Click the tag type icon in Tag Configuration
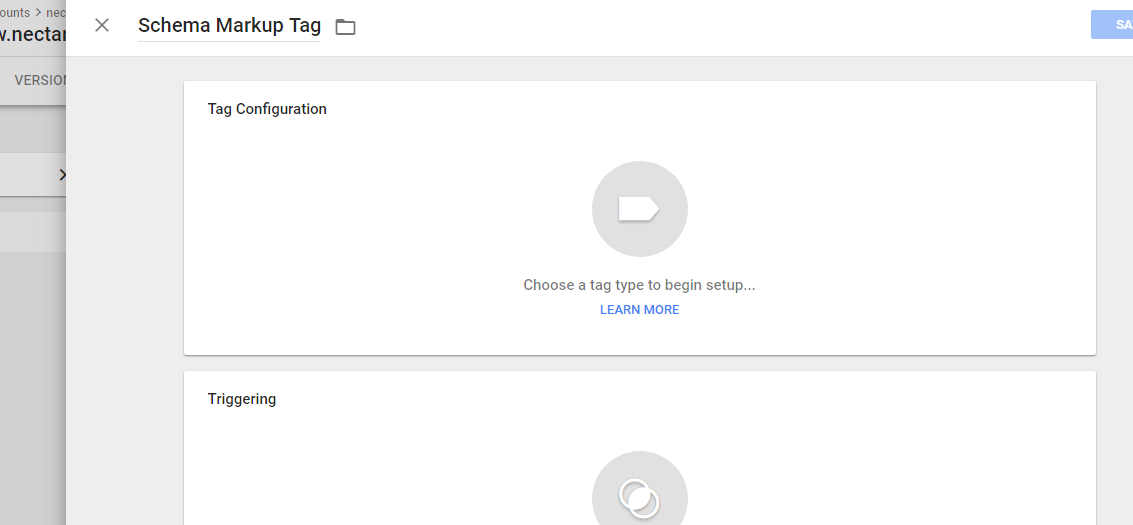The height and width of the screenshot is (525, 1133). (639, 209)
